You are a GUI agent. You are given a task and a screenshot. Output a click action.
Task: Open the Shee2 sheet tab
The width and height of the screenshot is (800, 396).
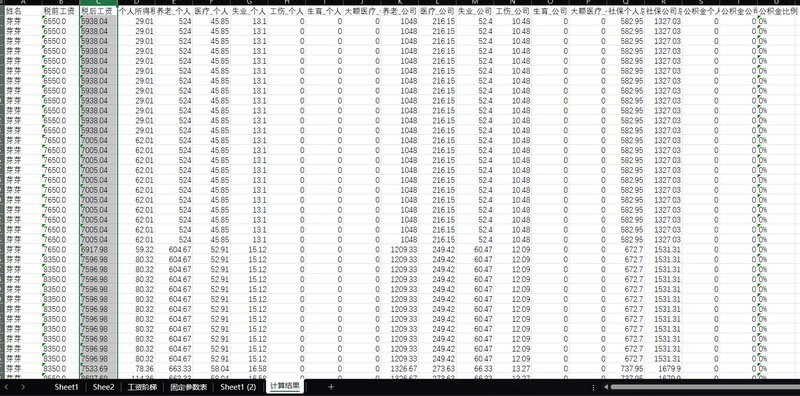[104, 387]
